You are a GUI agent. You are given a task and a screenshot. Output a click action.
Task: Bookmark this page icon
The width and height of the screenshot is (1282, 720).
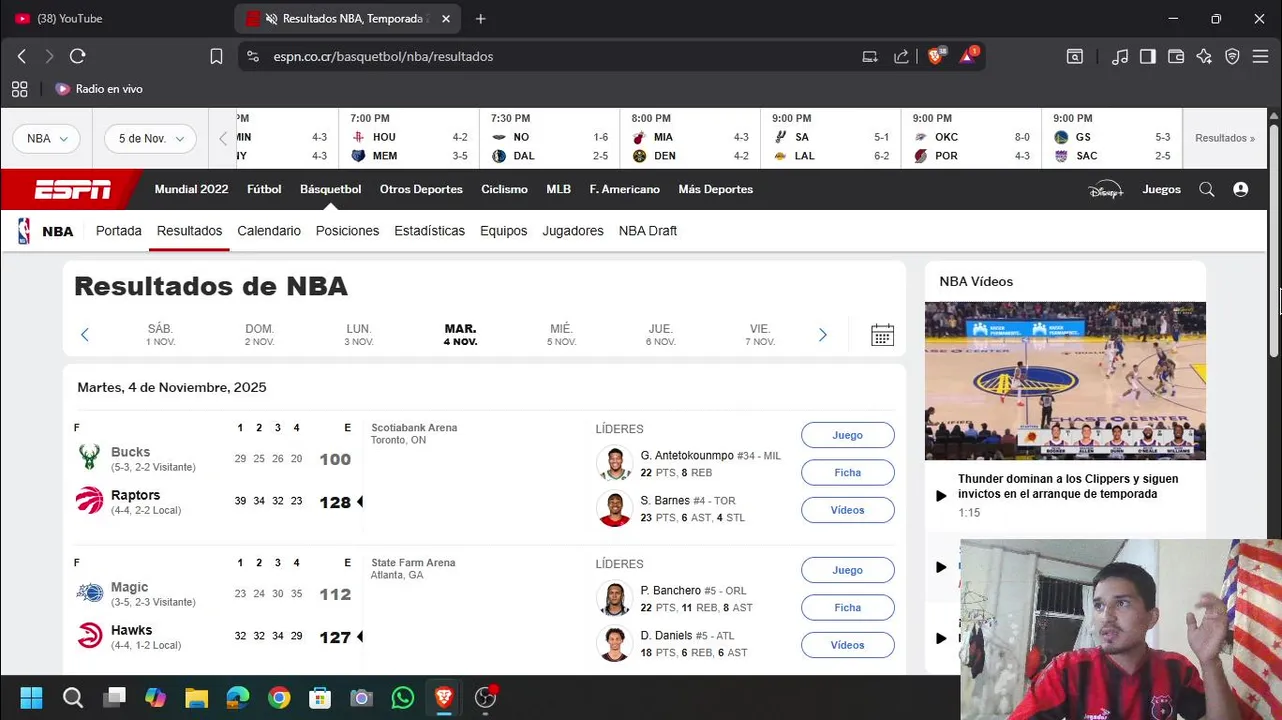pos(216,57)
